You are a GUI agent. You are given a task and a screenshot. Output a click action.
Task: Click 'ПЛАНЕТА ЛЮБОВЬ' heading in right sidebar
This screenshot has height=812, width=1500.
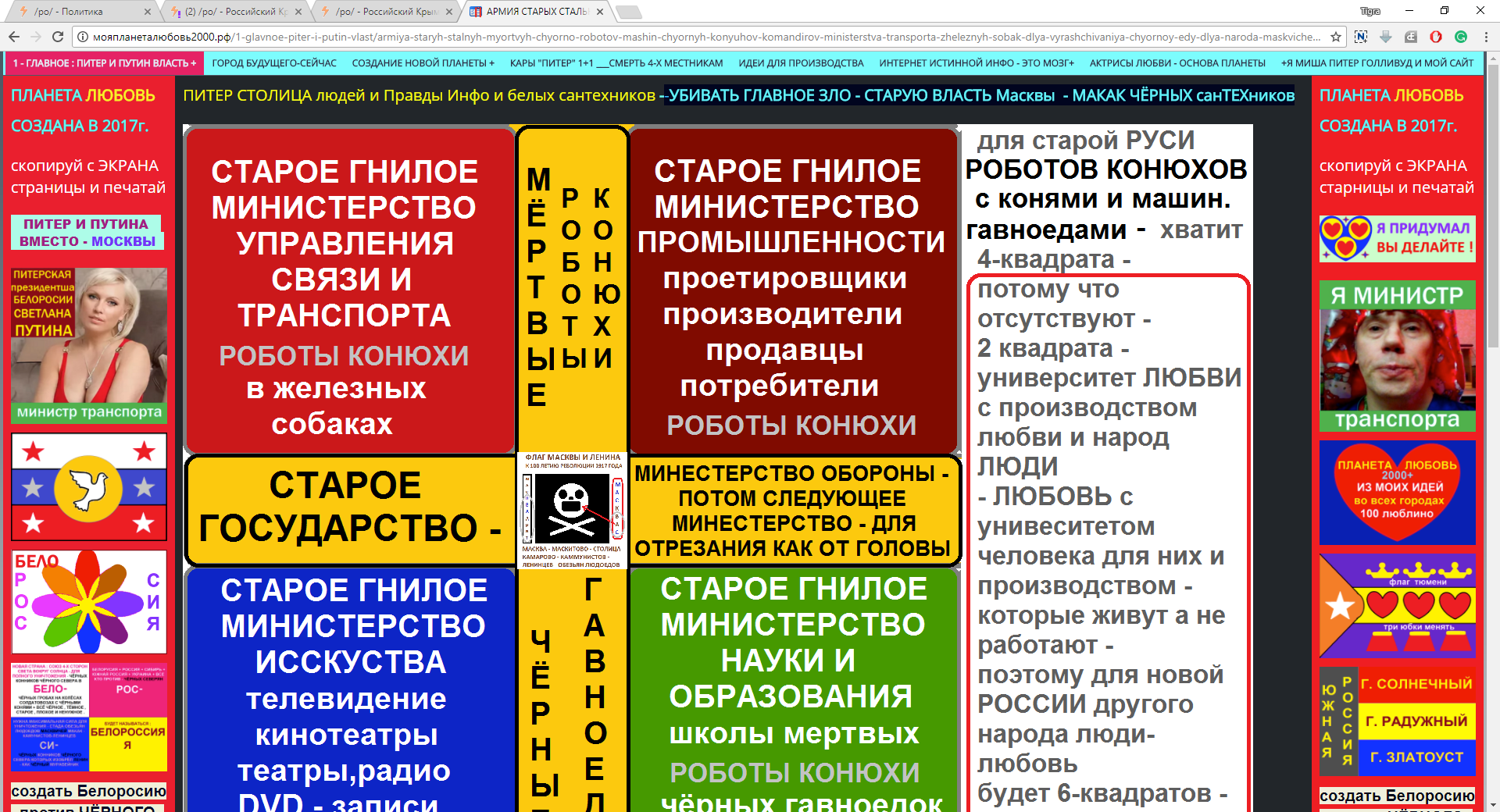coord(1391,95)
